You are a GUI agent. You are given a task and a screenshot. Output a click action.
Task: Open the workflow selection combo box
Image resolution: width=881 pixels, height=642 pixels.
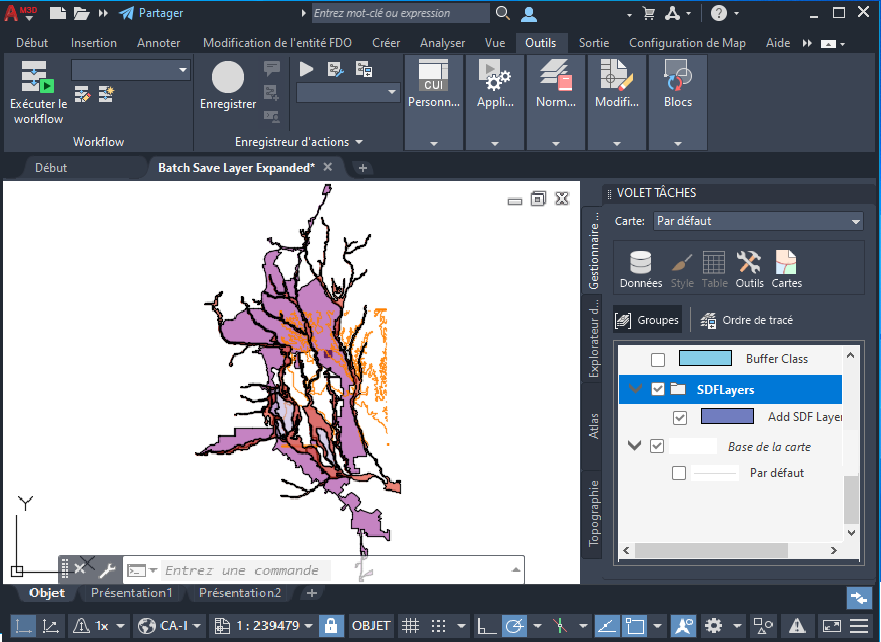point(130,70)
